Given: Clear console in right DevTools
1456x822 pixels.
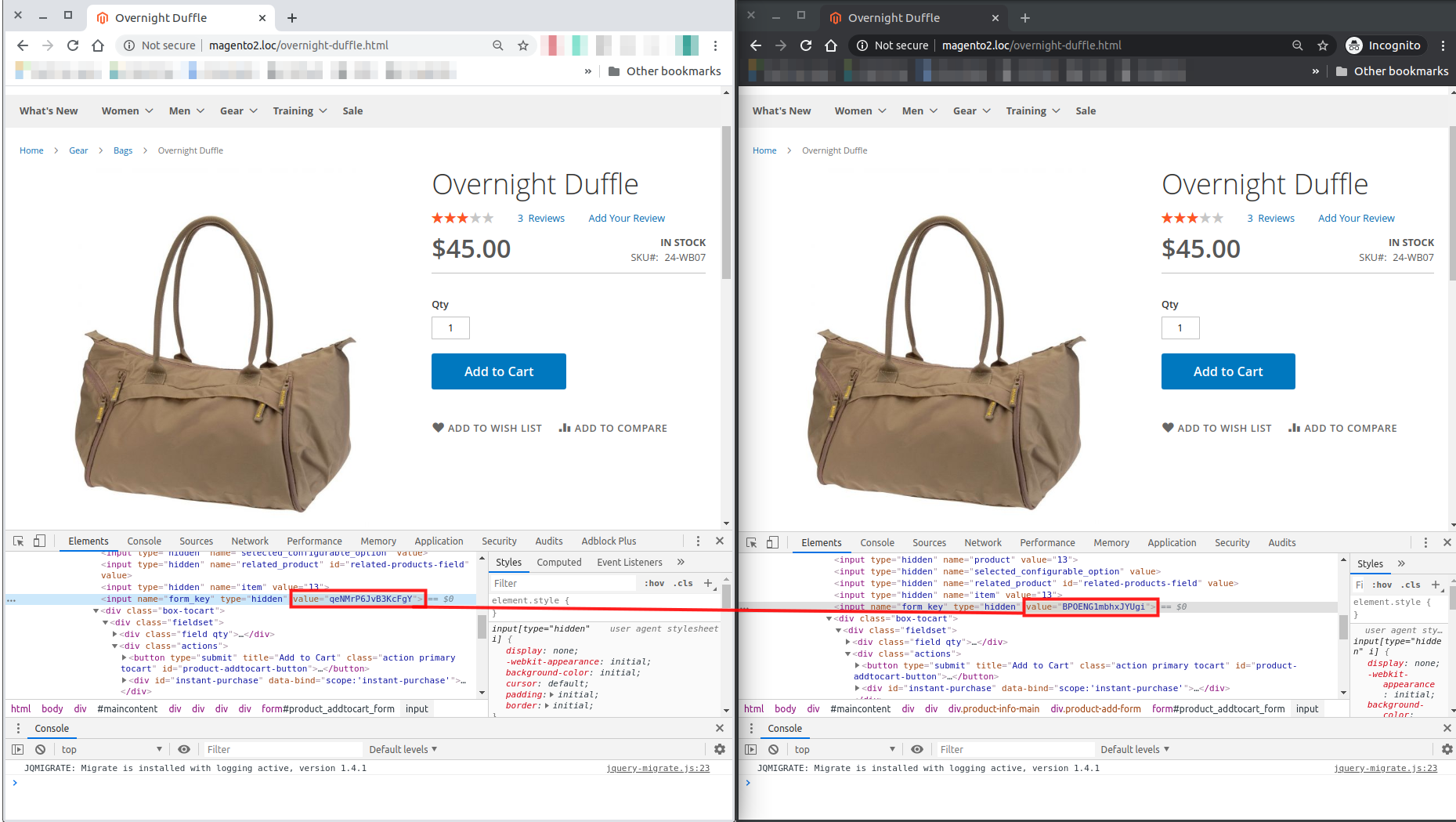Looking at the screenshot, I should pos(774,749).
